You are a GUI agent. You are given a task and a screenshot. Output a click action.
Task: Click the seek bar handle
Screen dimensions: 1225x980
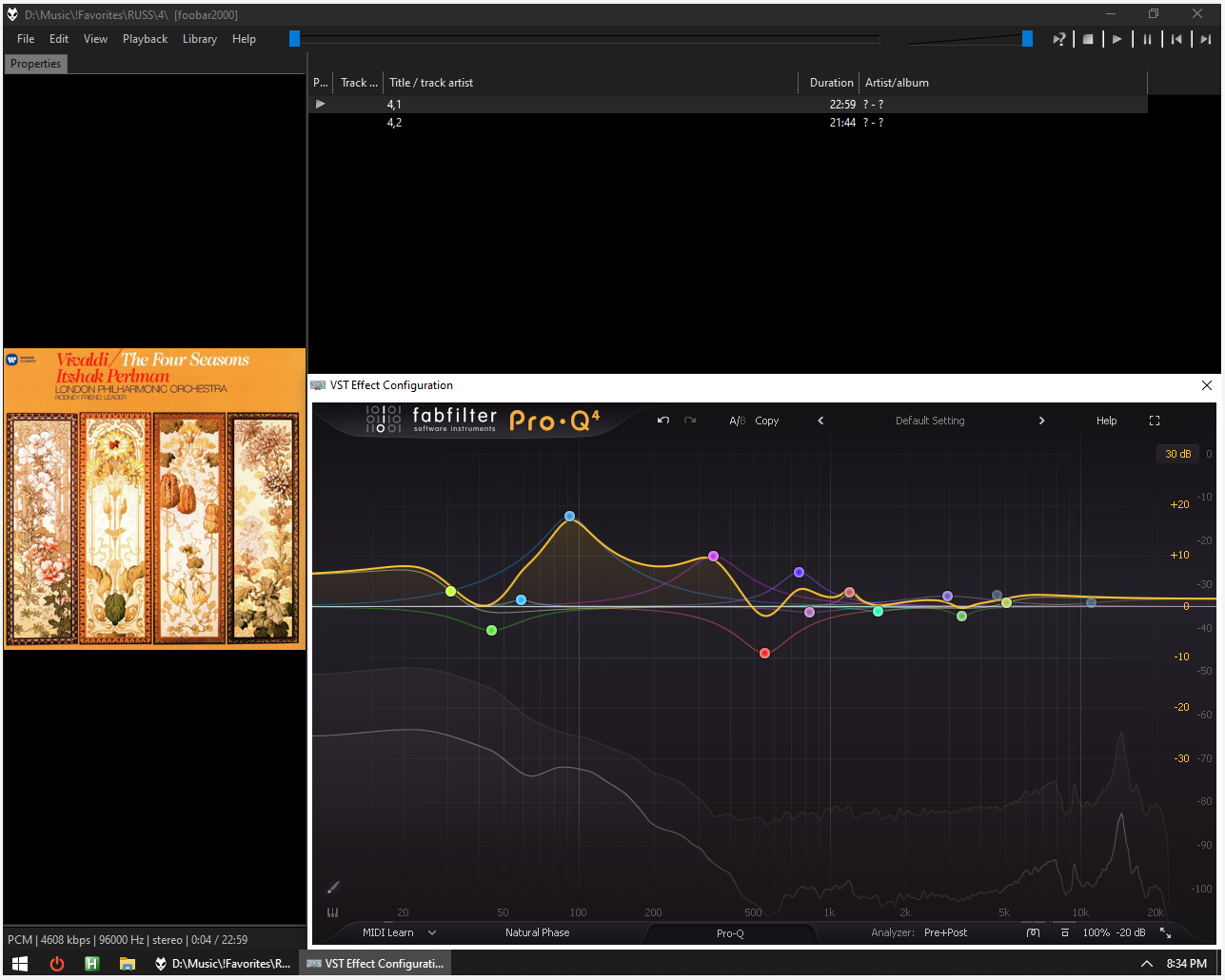(295, 38)
